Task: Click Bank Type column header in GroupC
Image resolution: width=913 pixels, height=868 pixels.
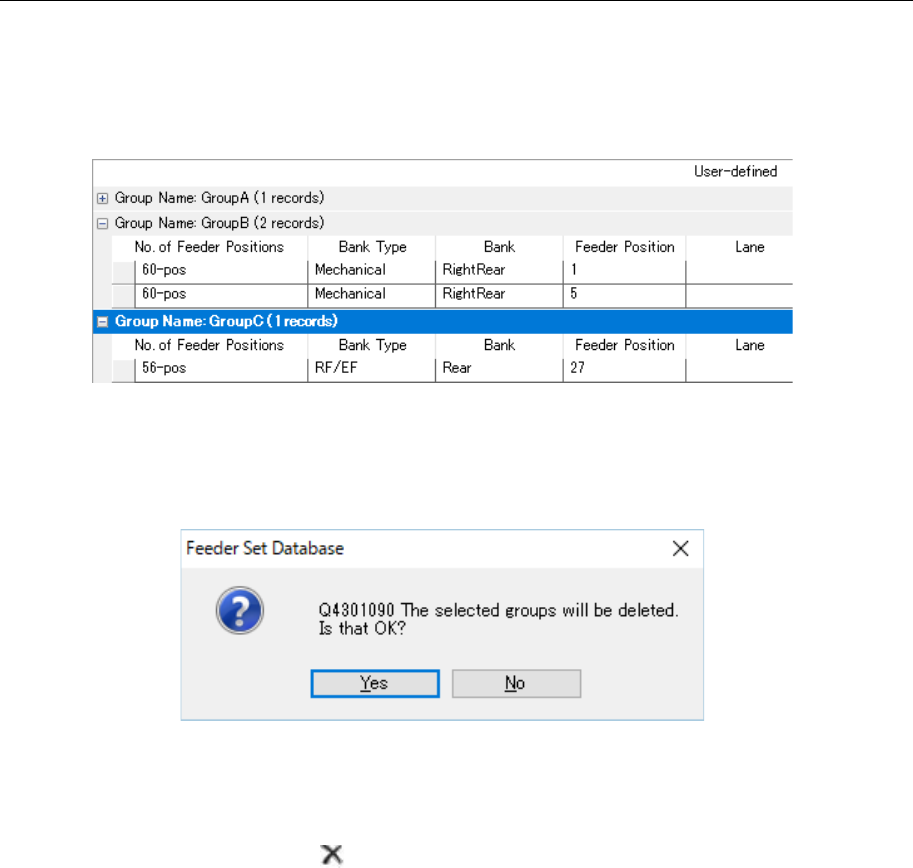Action: tap(372, 346)
